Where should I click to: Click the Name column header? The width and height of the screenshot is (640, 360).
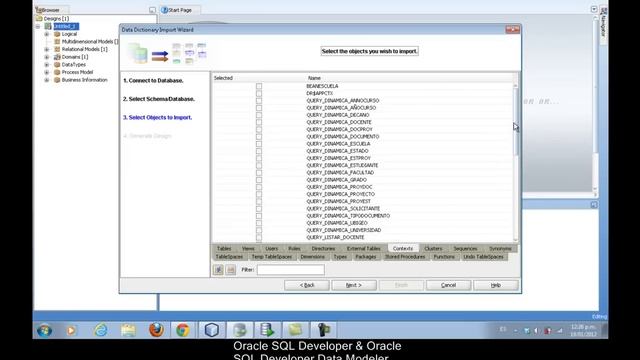[314, 78]
